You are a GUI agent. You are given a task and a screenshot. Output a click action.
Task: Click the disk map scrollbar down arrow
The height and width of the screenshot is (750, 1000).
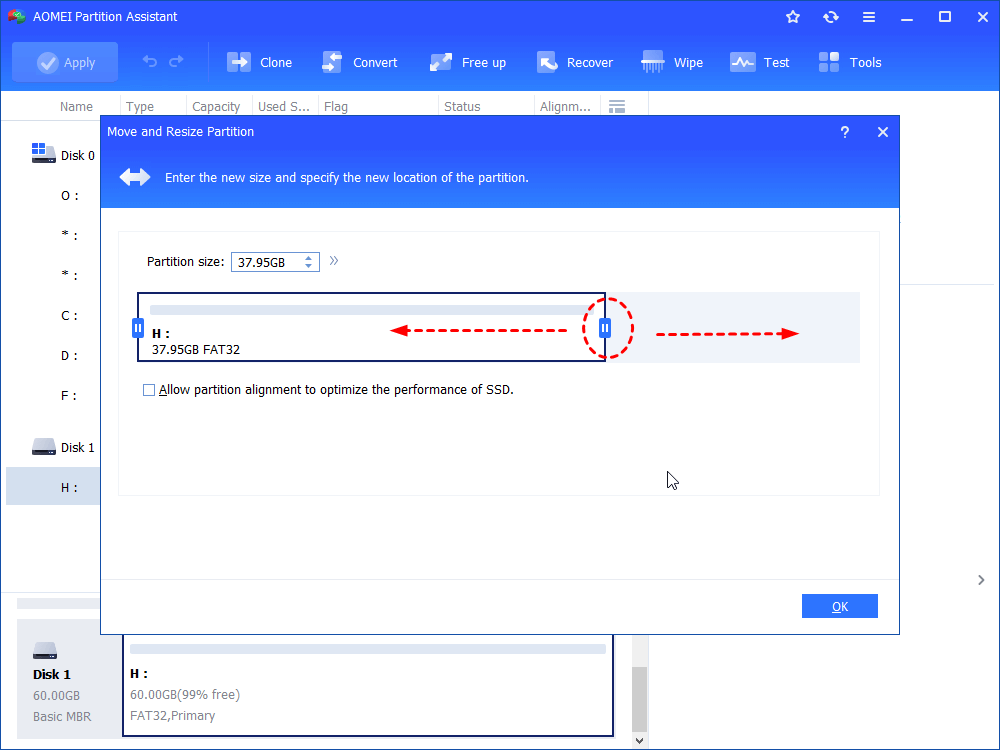pyautogui.click(x=639, y=740)
